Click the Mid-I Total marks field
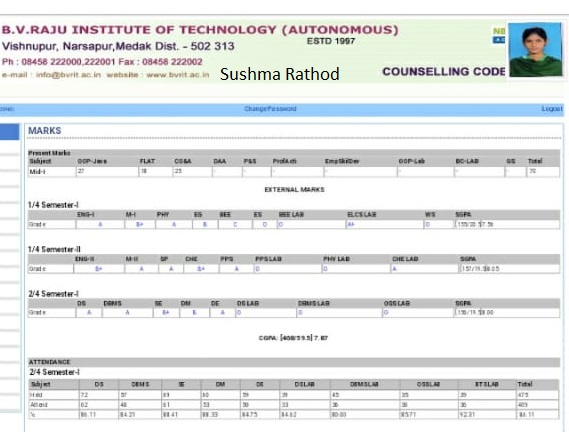Viewport: 569px width, 432px height. (543, 171)
